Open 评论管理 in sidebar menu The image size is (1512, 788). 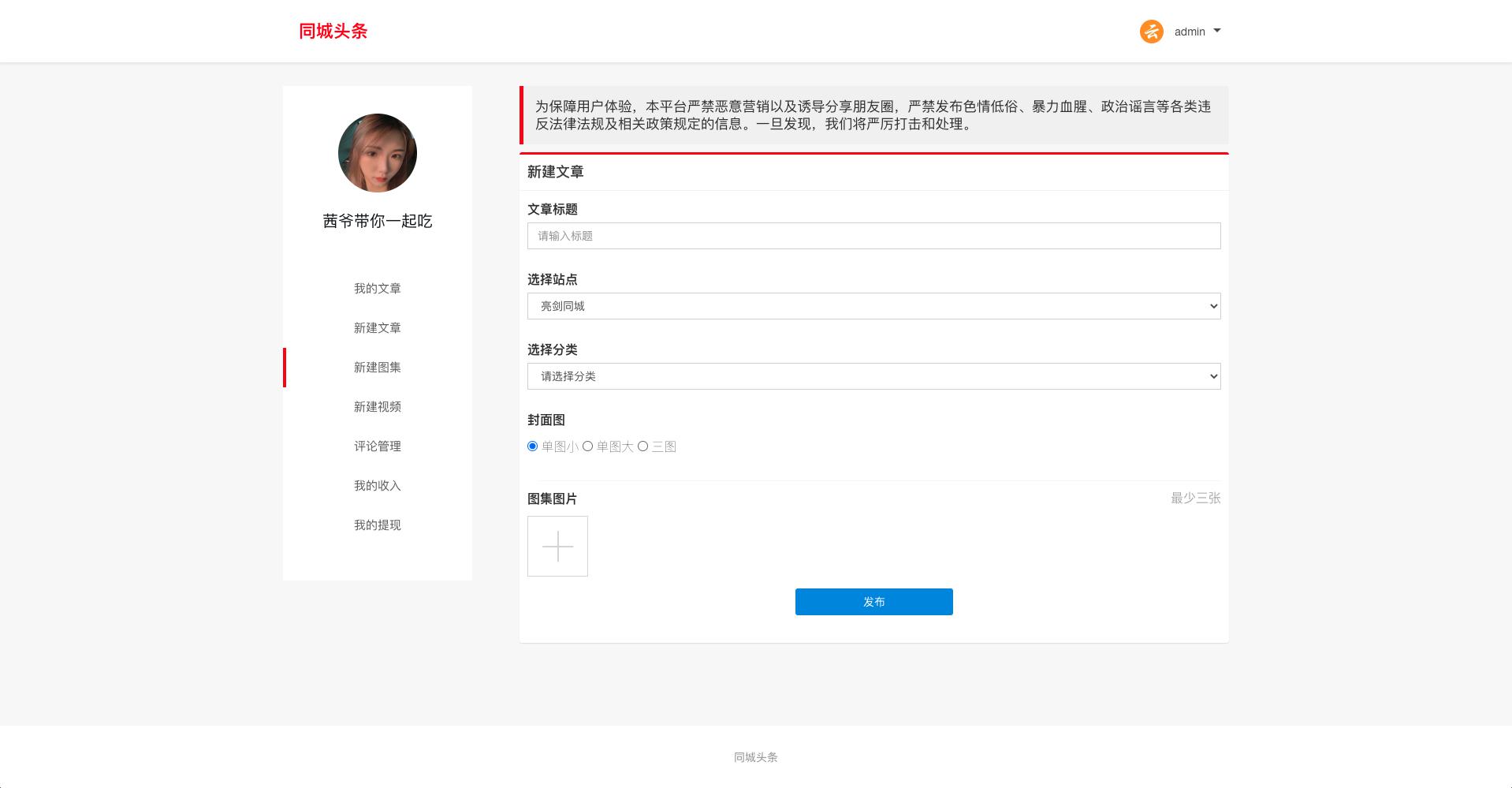(x=377, y=446)
